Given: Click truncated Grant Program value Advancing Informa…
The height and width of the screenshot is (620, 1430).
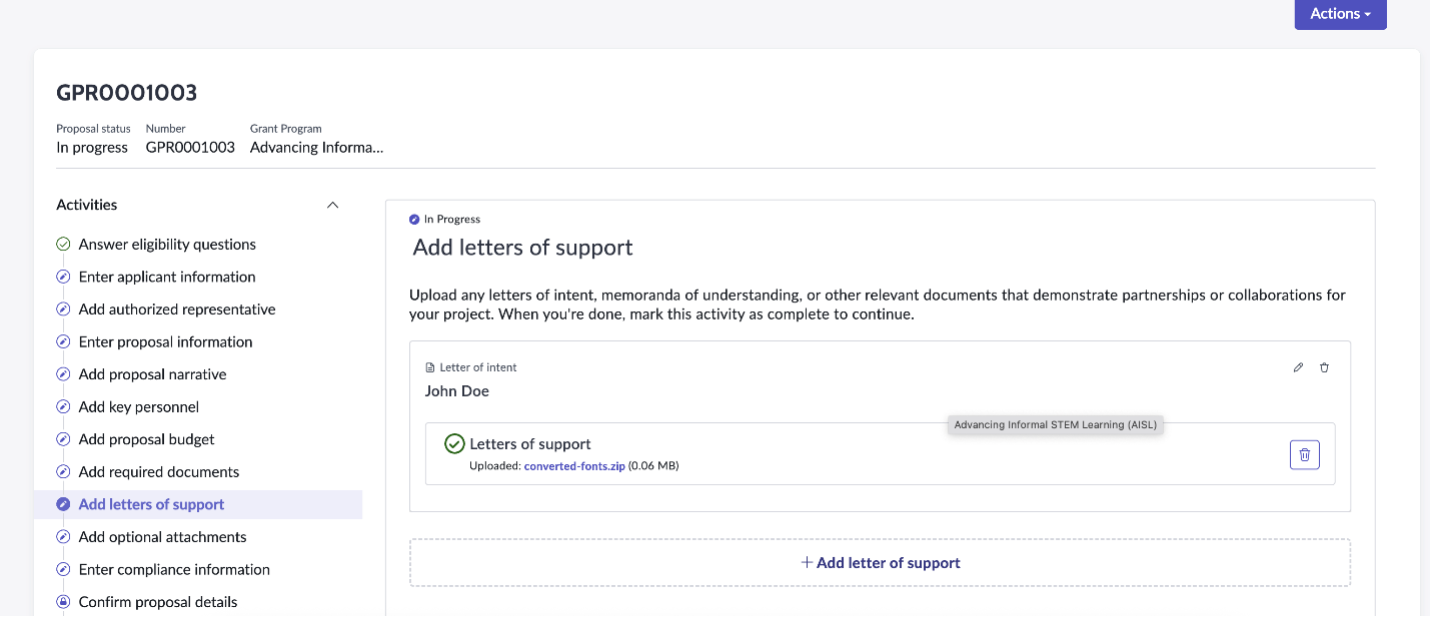Looking at the screenshot, I should click(x=317, y=147).
